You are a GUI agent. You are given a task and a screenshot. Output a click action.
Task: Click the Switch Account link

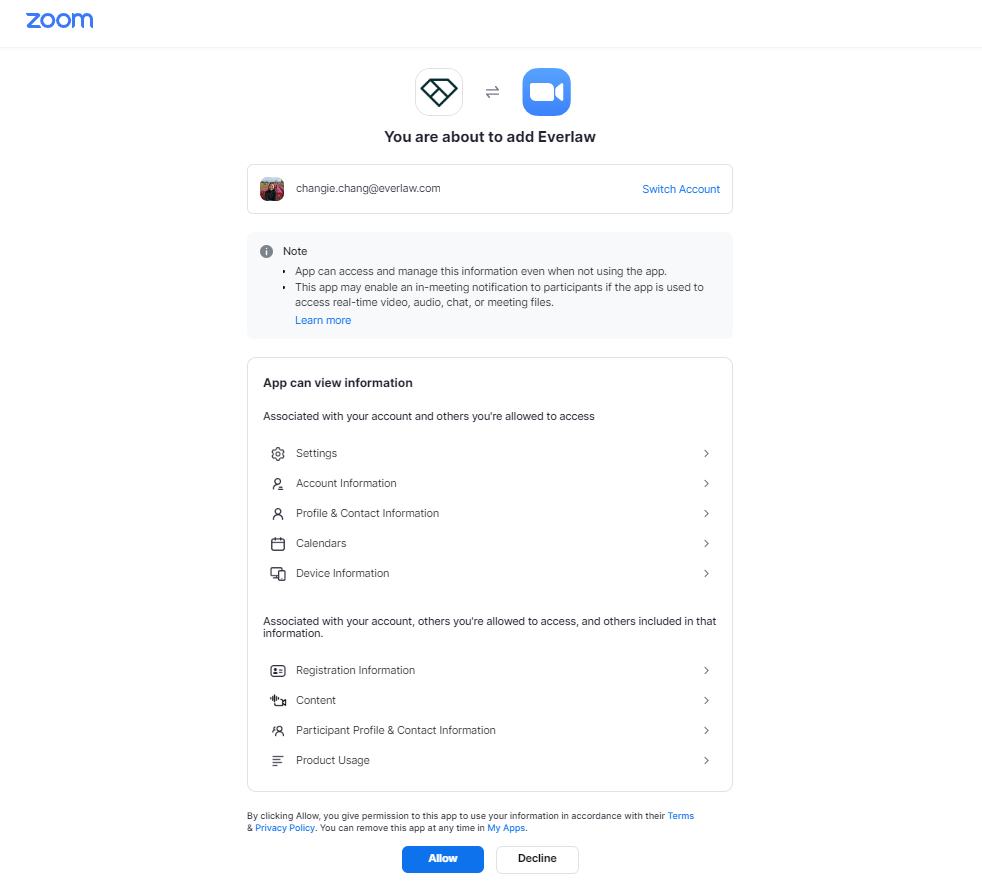[x=681, y=189]
